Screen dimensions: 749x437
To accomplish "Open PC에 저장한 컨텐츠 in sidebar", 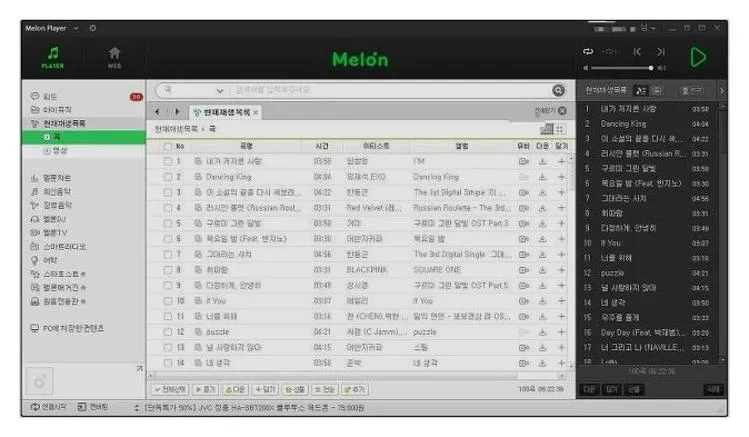I will (x=67, y=329).
